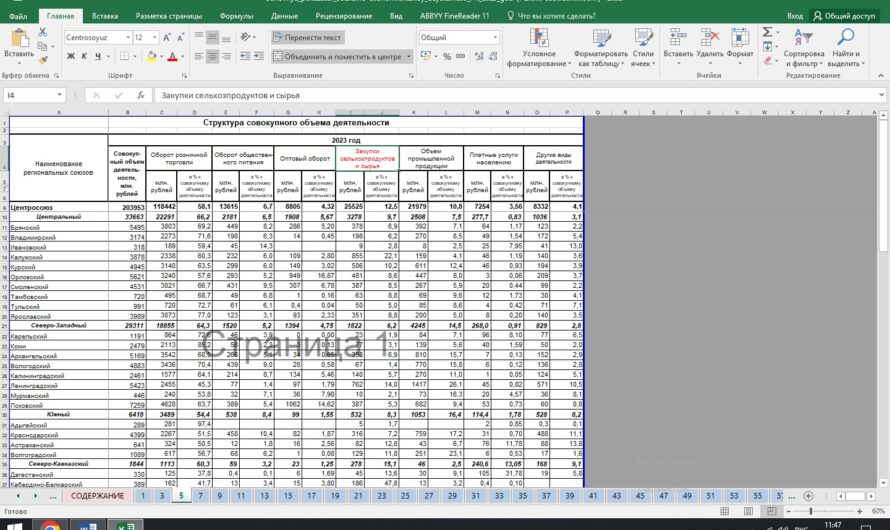Viewport: 890px width, 530px height.
Task: Toggle bold Ж formatting
Action: click(70, 56)
